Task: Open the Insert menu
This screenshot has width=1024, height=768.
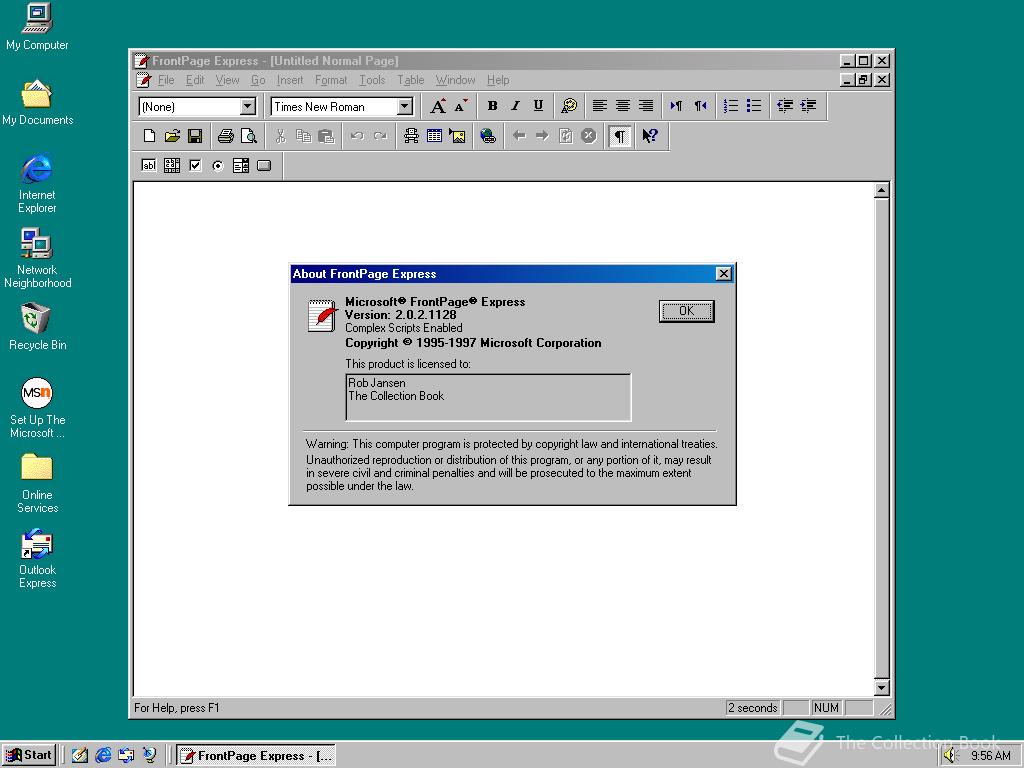Action: pyautogui.click(x=289, y=80)
